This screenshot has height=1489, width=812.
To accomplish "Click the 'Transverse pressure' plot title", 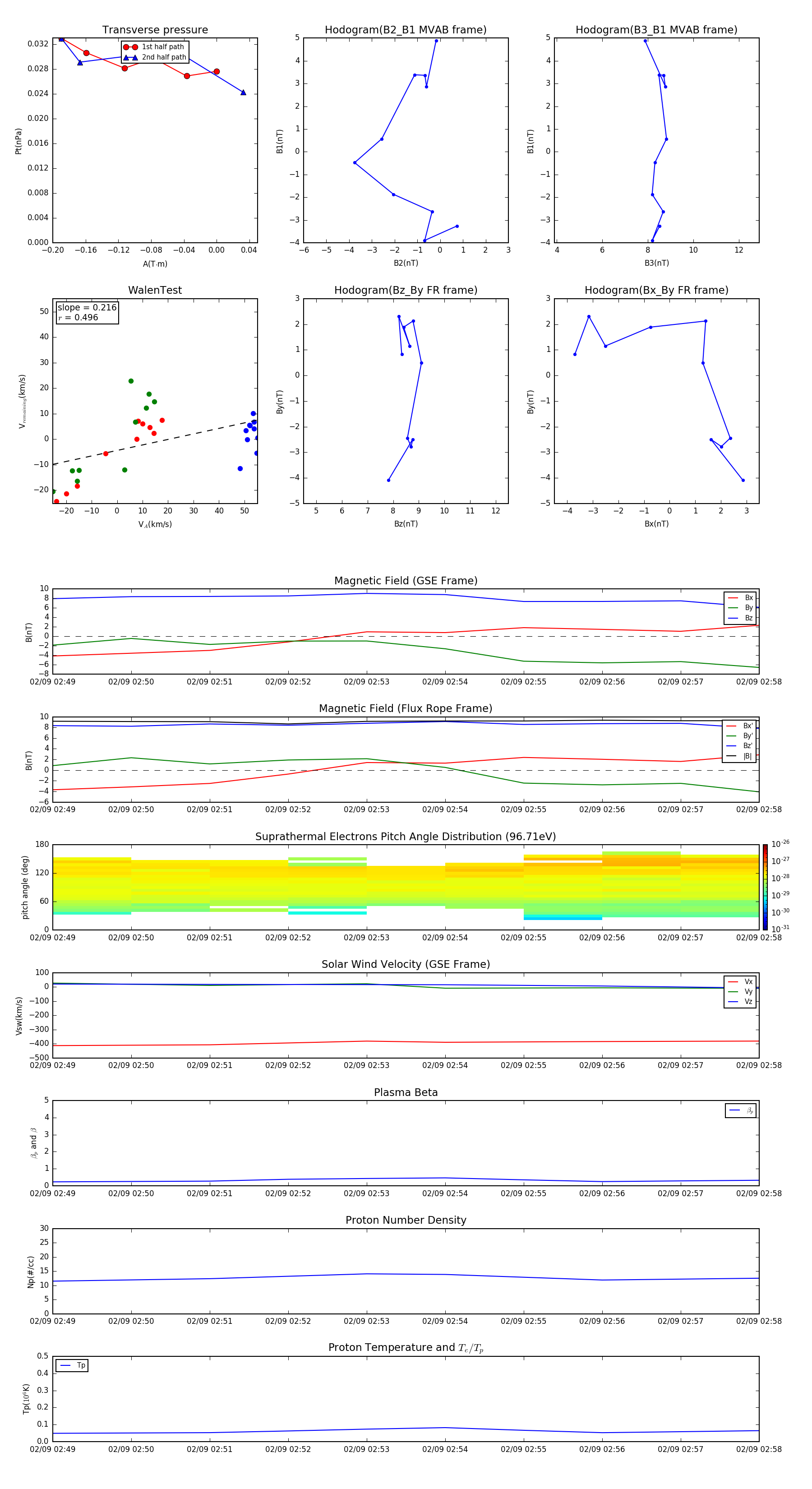I will tap(155, 30).
